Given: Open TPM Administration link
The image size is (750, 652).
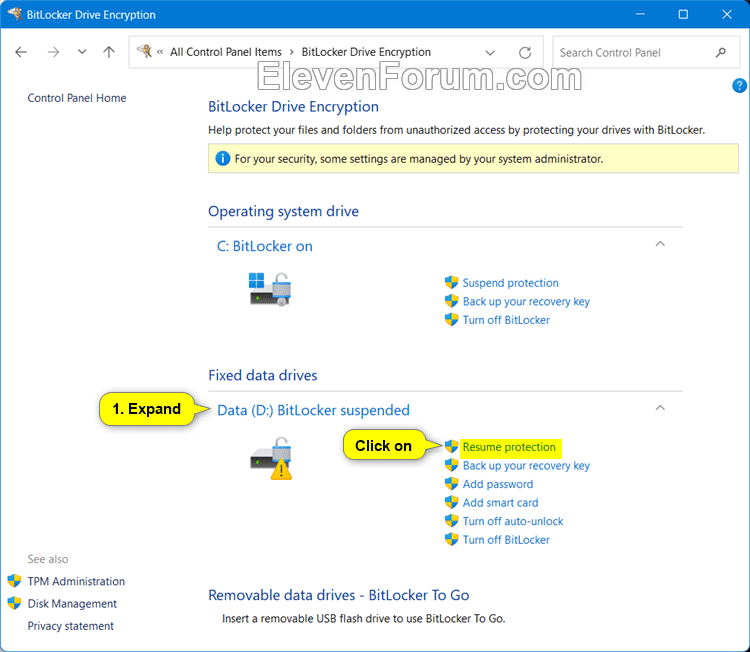Looking at the screenshot, I should coord(76,582).
